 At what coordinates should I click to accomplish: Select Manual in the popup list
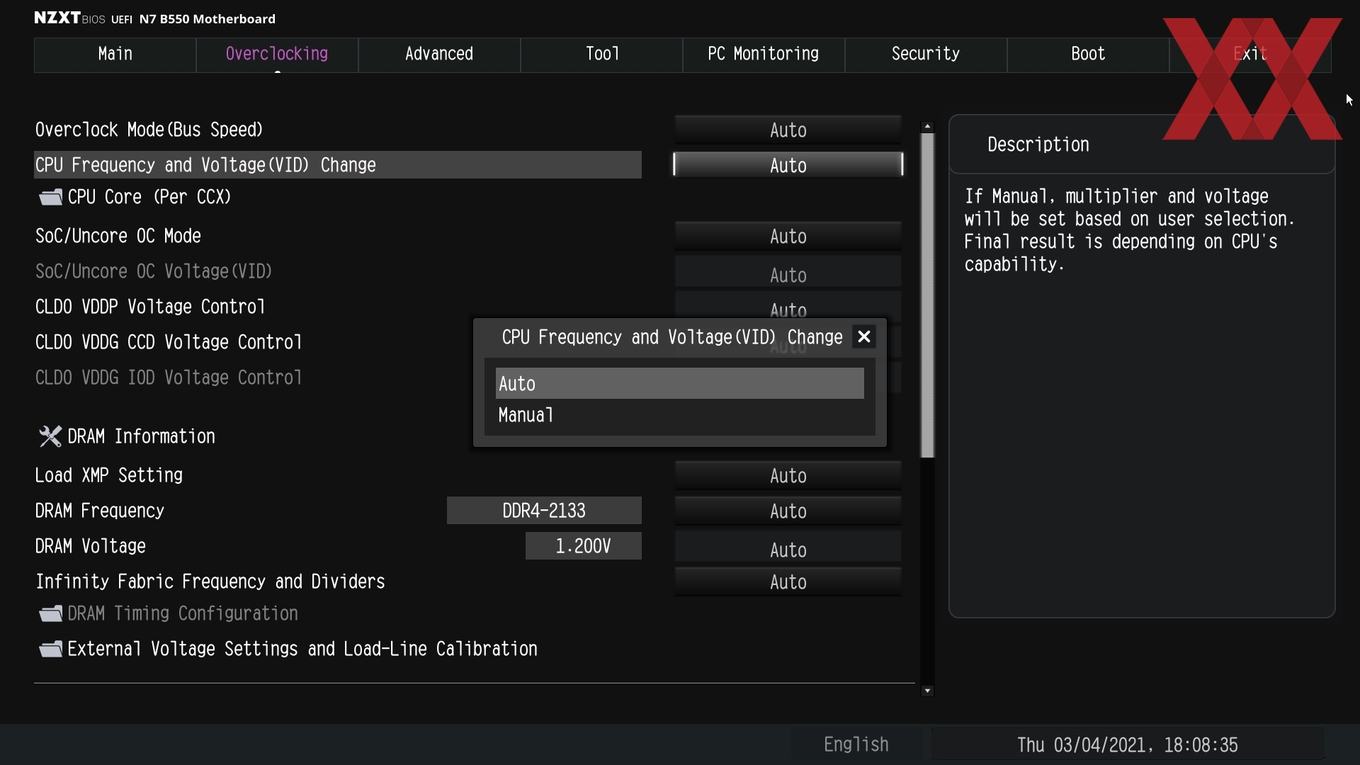680,415
